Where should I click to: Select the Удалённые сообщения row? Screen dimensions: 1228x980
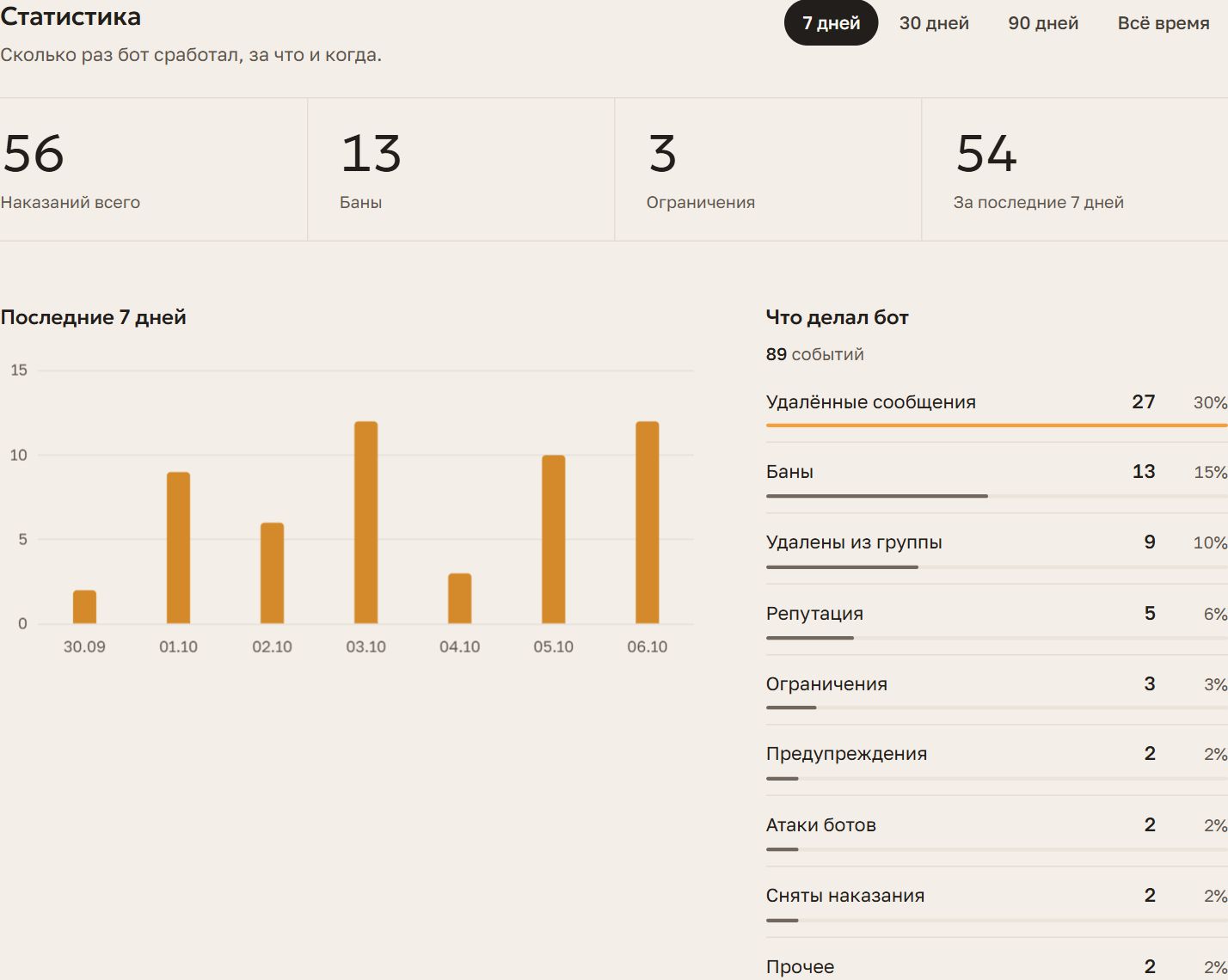pyautogui.click(x=997, y=407)
